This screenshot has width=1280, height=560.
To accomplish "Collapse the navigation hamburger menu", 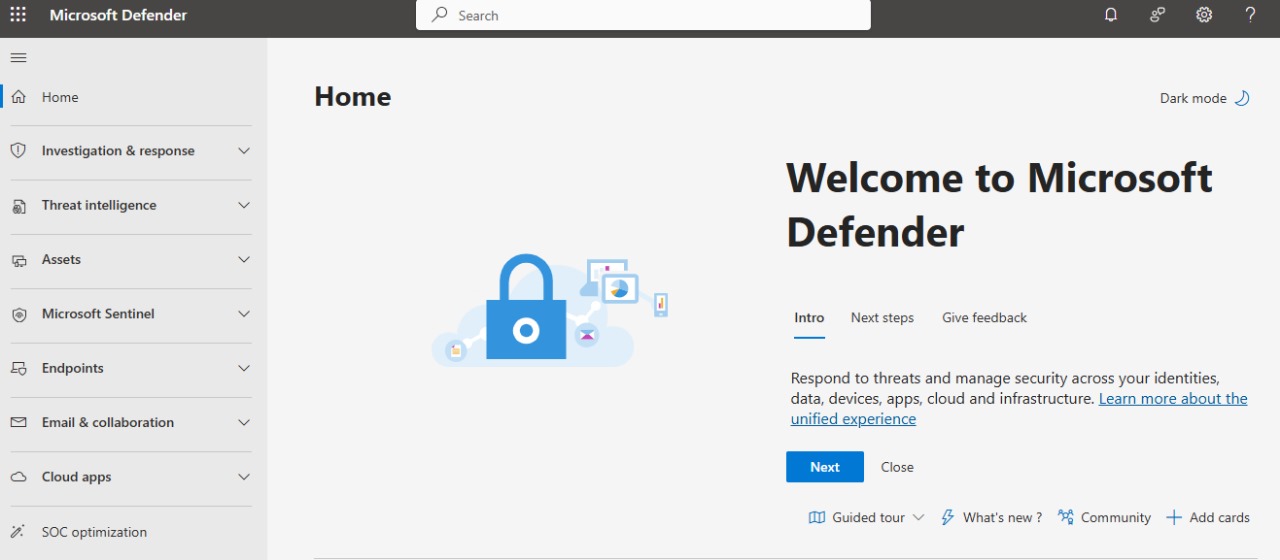I will (x=18, y=58).
